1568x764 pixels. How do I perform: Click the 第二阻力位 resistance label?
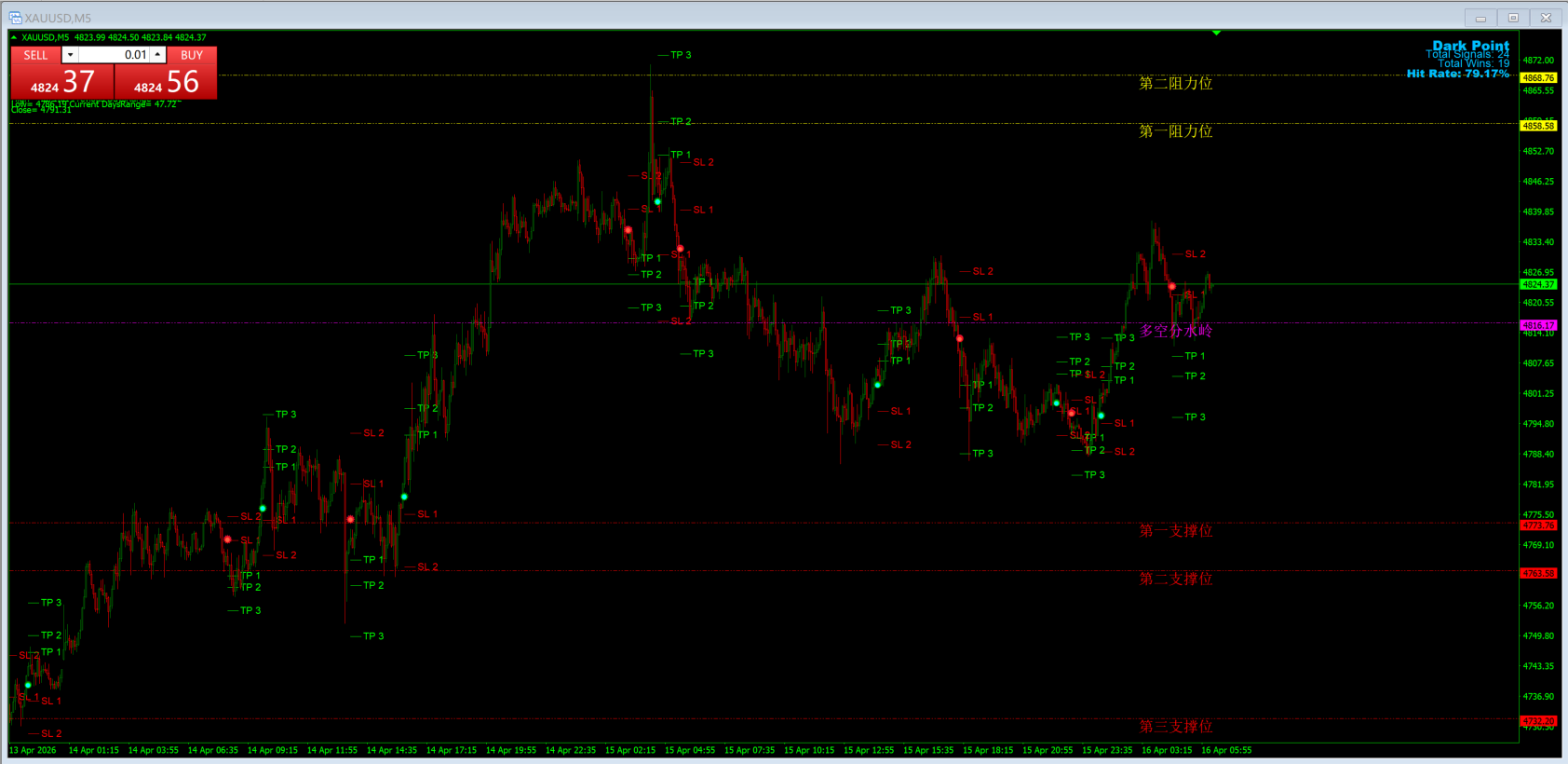point(1176,83)
